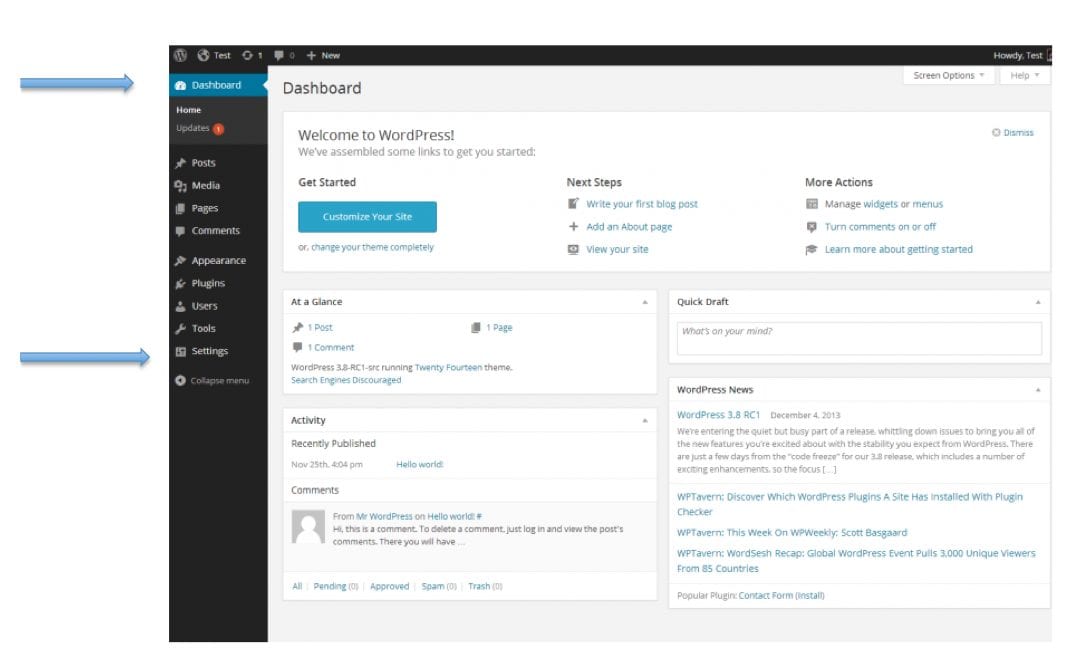Open the WPTavern Scott Basgaard news link
This screenshot has width=1077, height=662.
(x=792, y=533)
